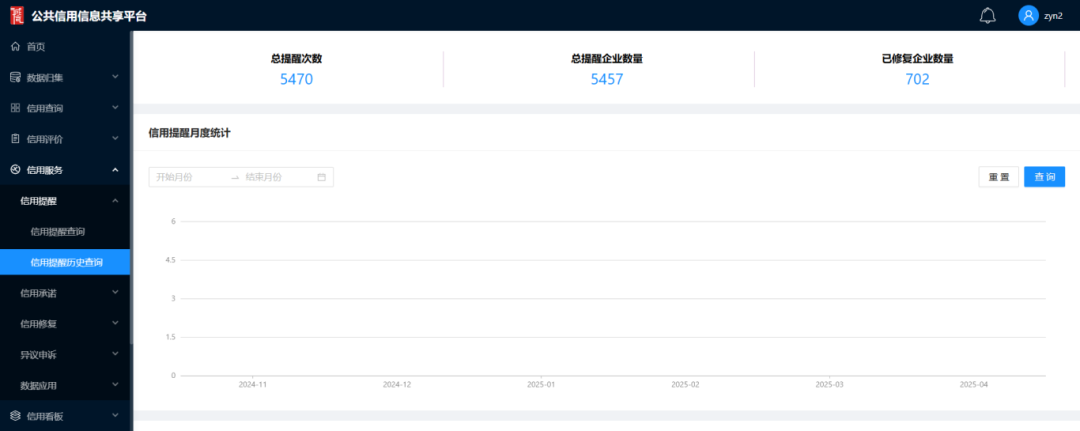The width and height of the screenshot is (1080, 431).
Task: Expand the 信用承诺 submenu chevron
Action: (115, 293)
